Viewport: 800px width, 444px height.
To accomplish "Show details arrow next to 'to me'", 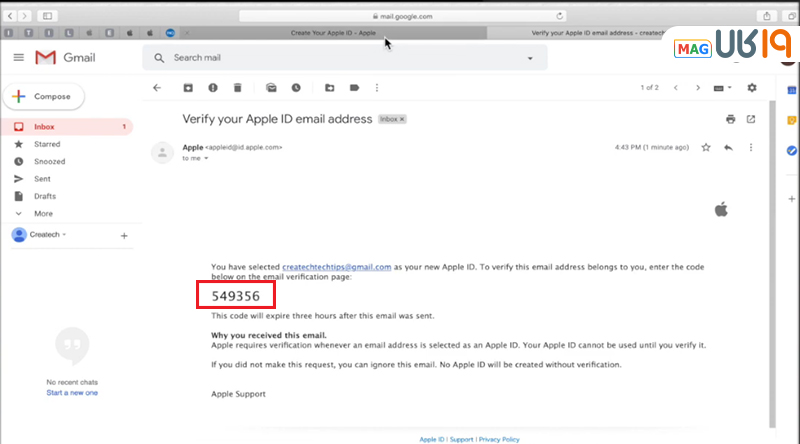I will pos(206,158).
